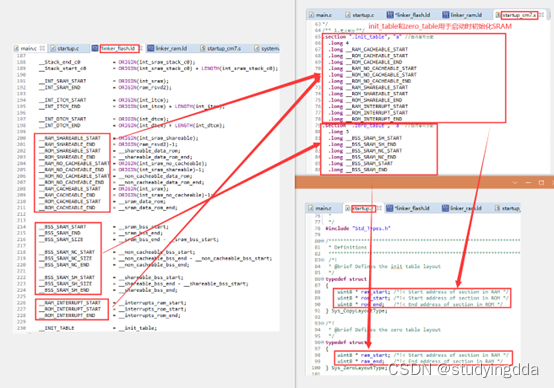Click __INT_DTCM_END symbol on line 198
The width and height of the screenshot is (554, 388).
pyautogui.click(x=60, y=125)
